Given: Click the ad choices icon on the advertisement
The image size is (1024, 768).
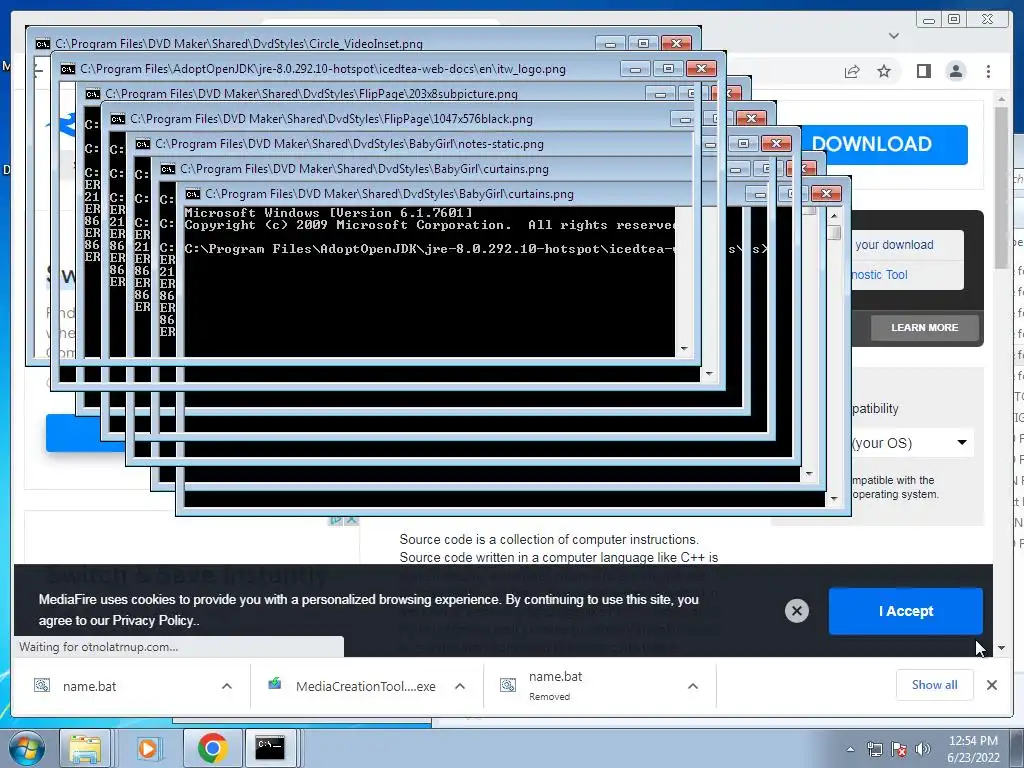Looking at the screenshot, I should (336, 520).
